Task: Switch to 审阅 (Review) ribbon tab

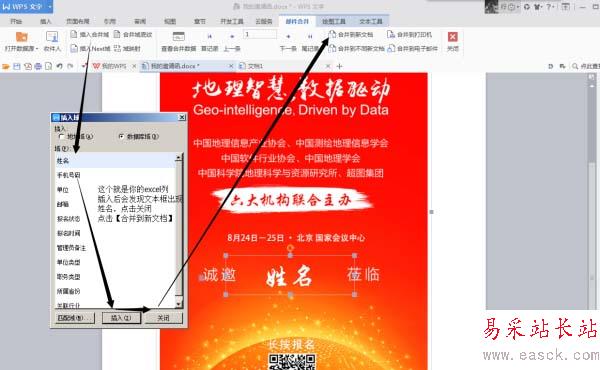Action: [140, 21]
